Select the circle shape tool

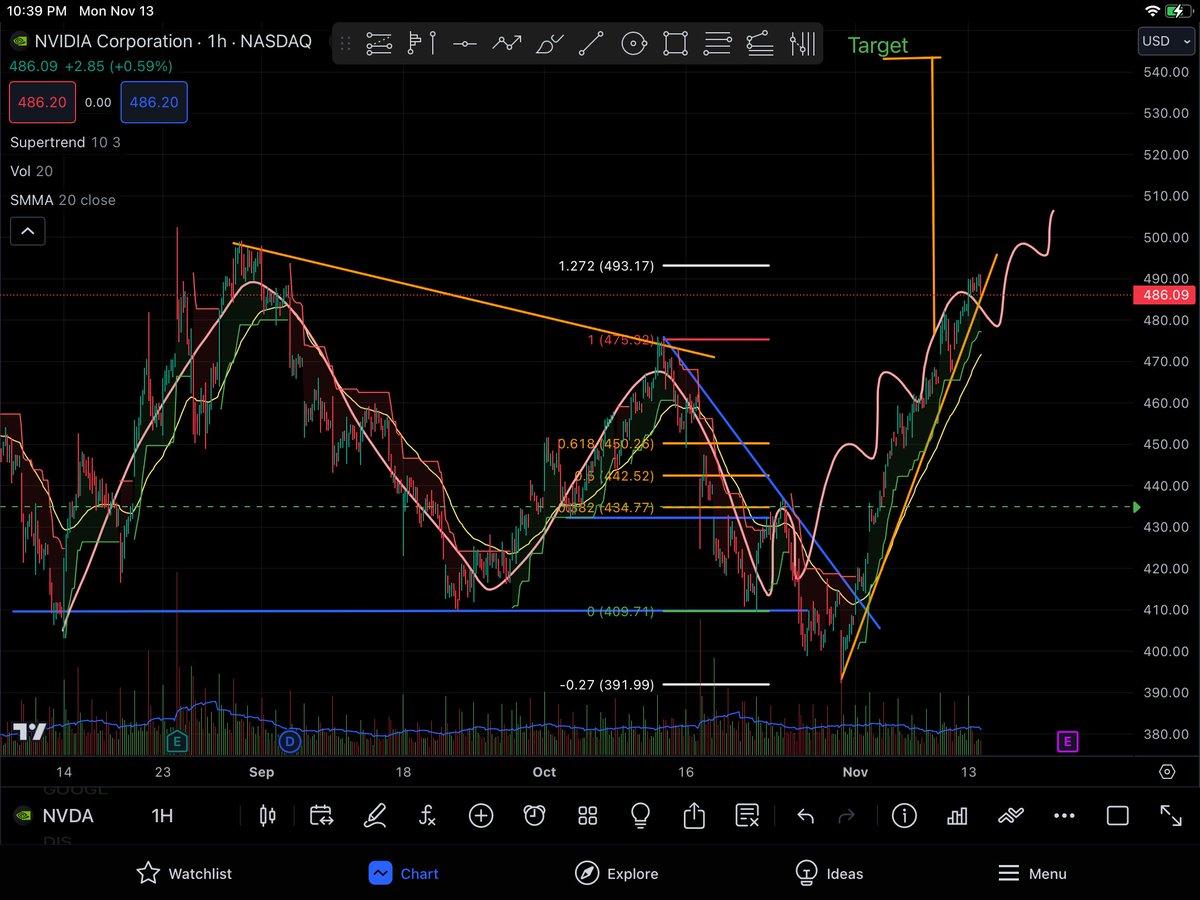click(633, 43)
